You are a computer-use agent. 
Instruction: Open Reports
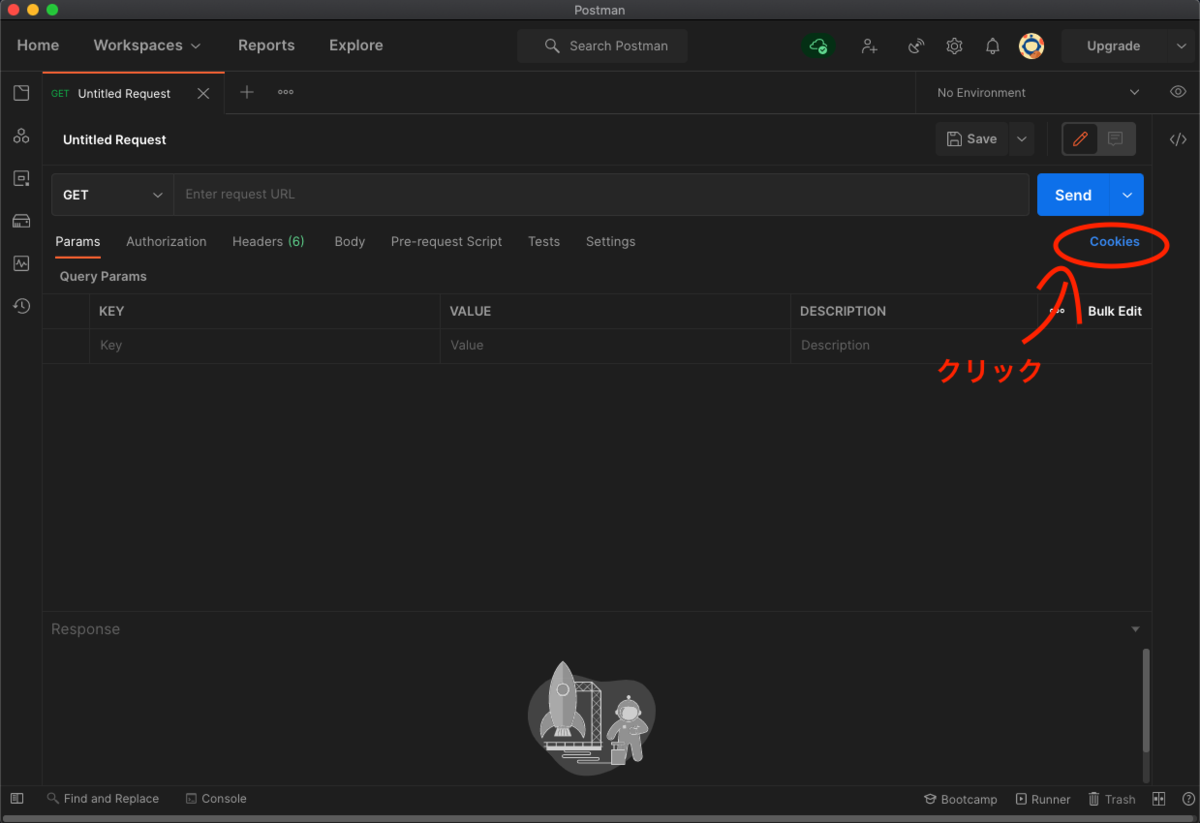(x=266, y=45)
